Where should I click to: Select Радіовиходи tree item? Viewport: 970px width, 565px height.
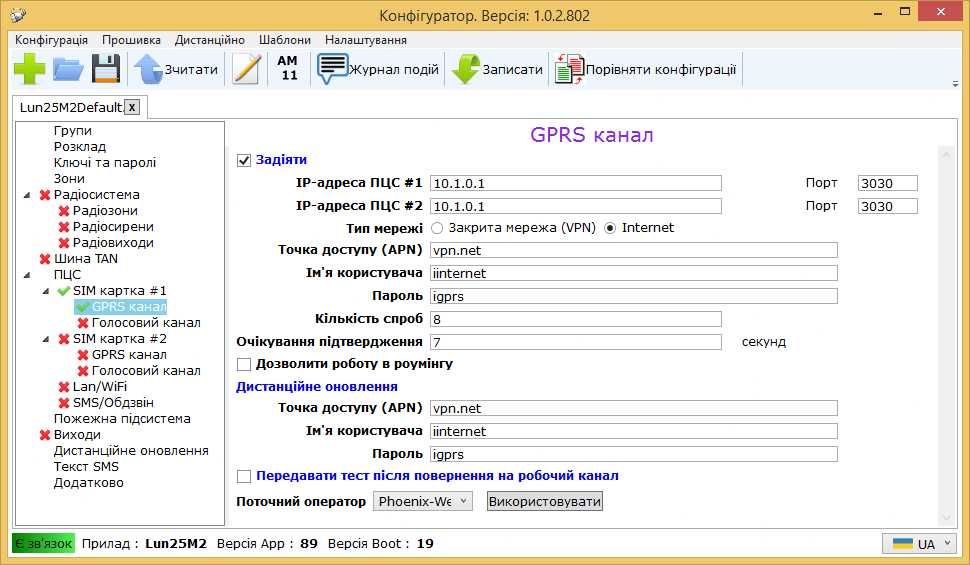tap(113, 243)
